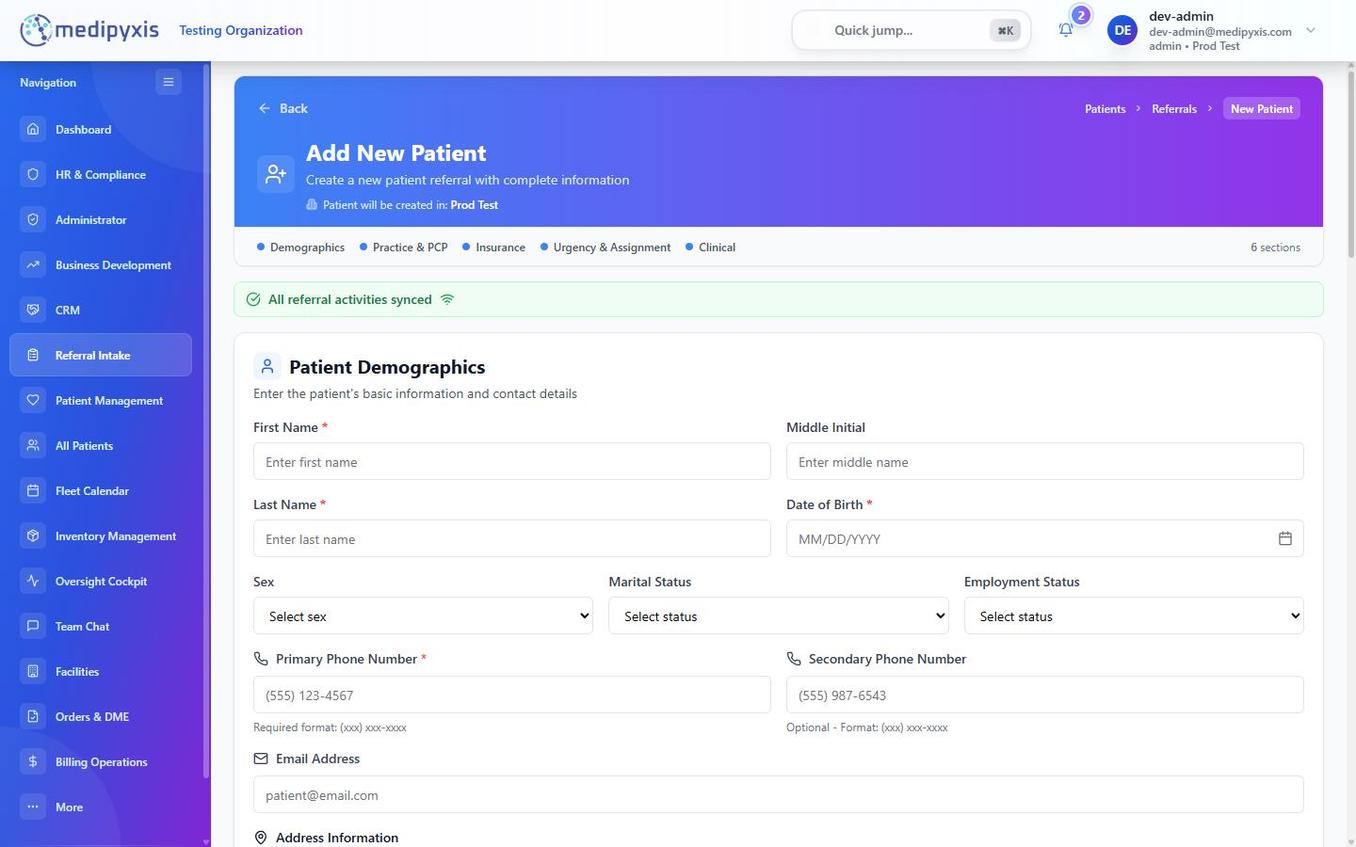Open the Employment Status dropdown
The height and width of the screenshot is (847, 1356).
click(x=1134, y=616)
